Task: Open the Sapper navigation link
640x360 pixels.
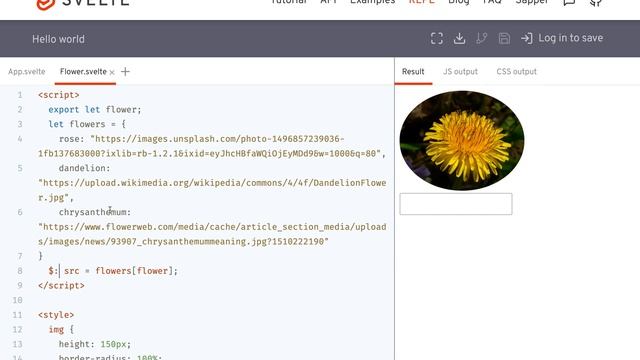Action: coord(531,2)
